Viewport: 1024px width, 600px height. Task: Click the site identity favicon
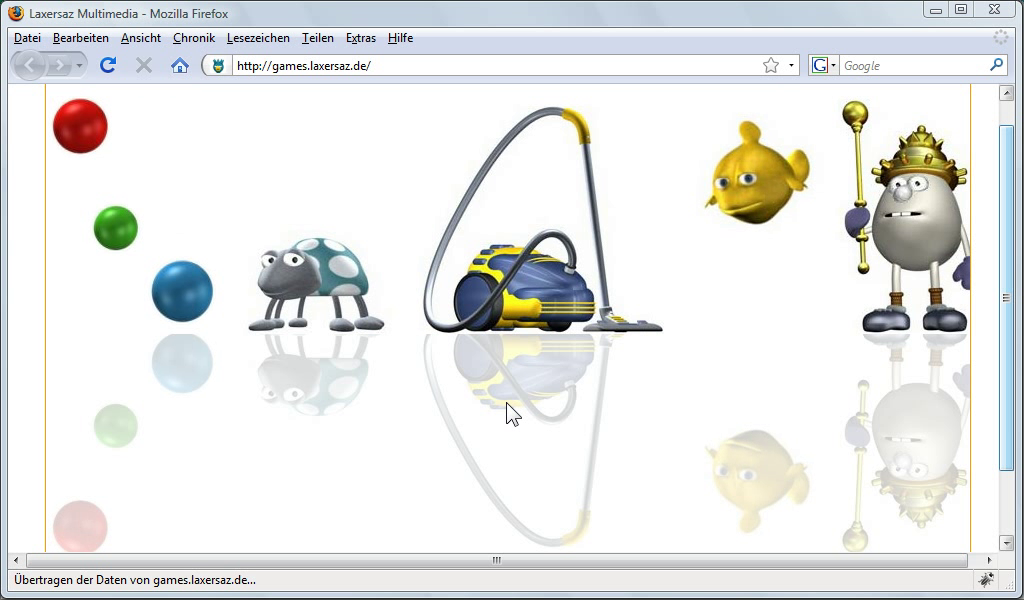(x=218, y=65)
